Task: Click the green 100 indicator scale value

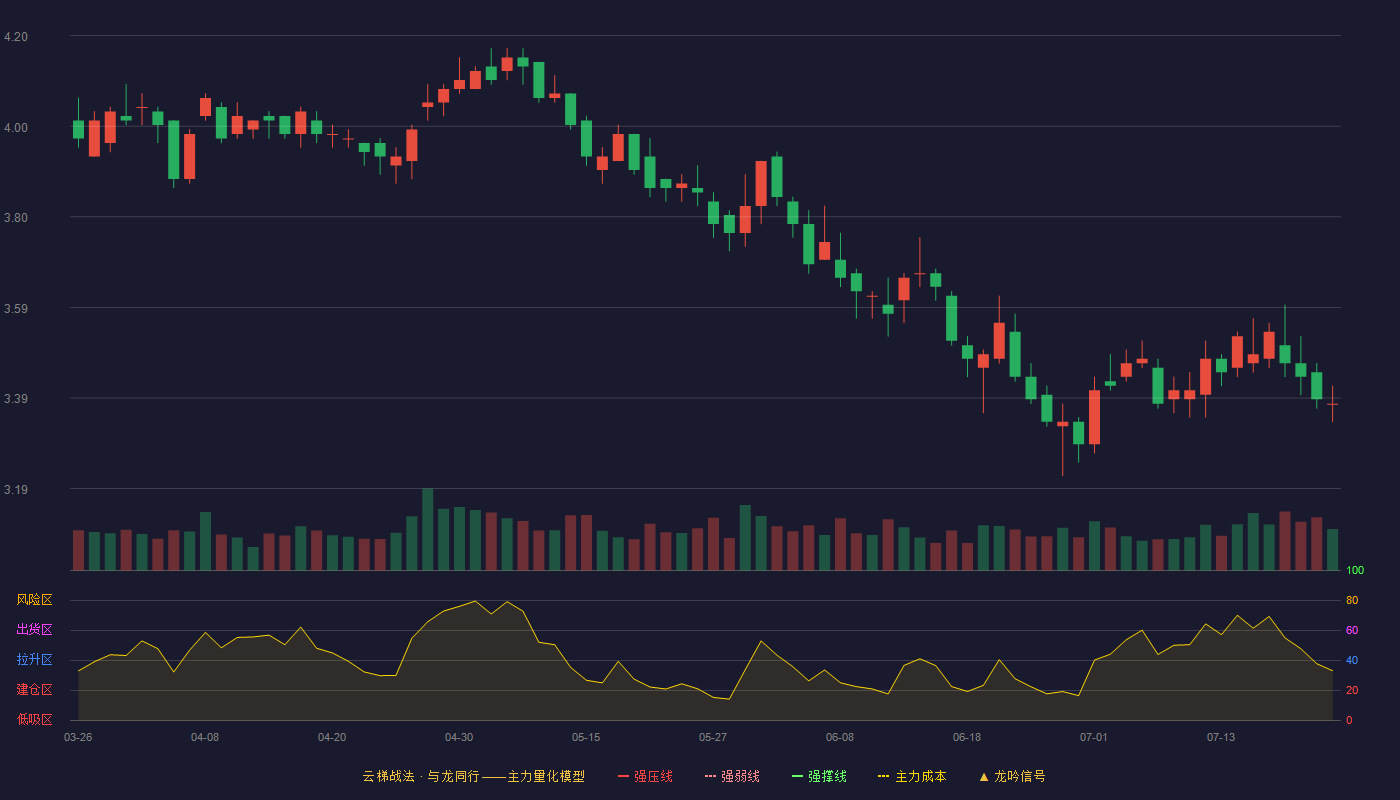Action: pyautogui.click(x=1355, y=571)
